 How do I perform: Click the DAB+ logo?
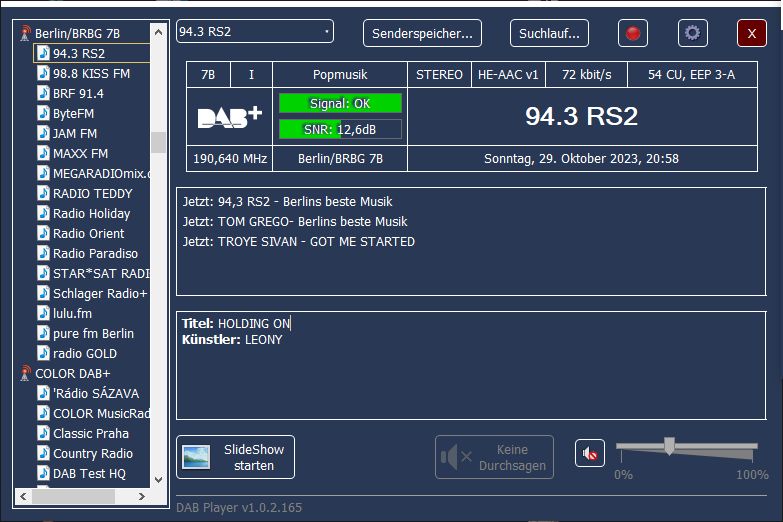230,117
